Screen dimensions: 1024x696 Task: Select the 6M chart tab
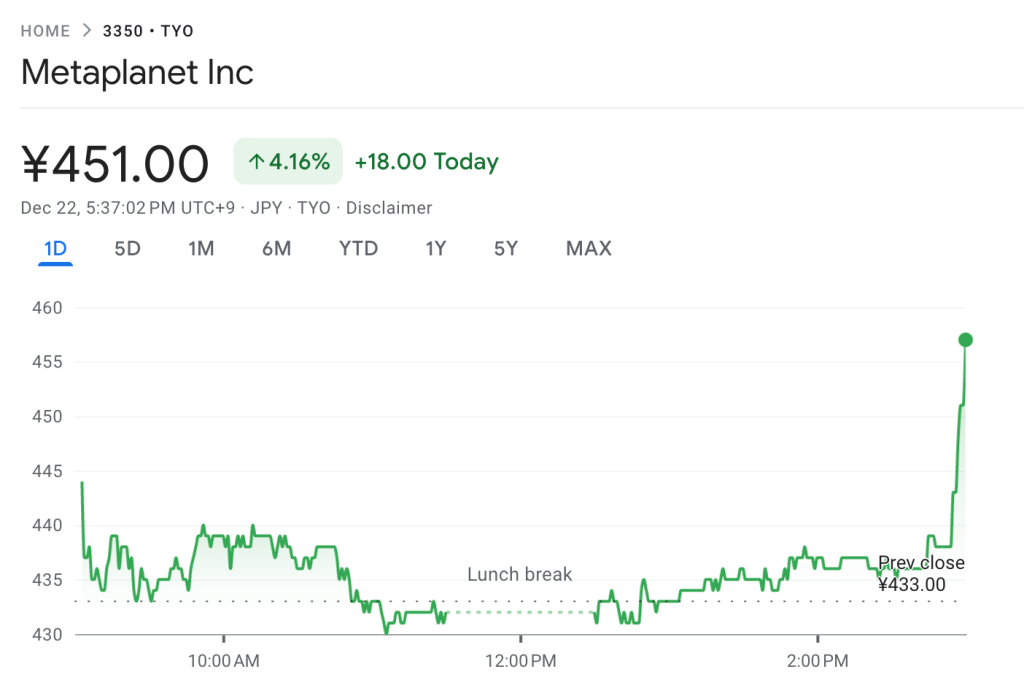276,248
